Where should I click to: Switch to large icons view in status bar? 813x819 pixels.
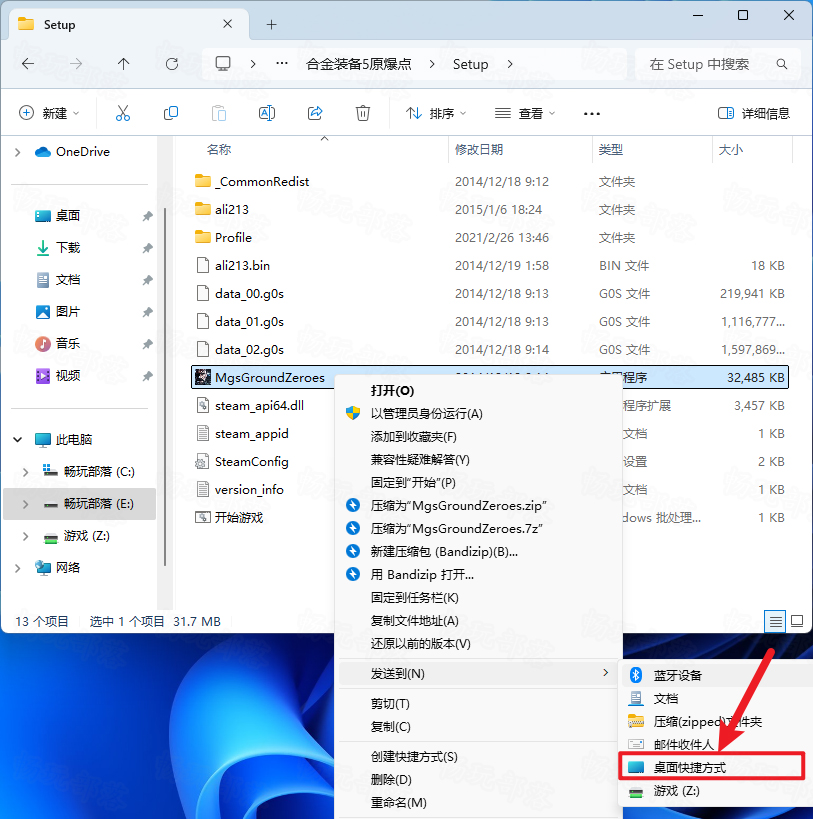pyautogui.click(x=797, y=622)
